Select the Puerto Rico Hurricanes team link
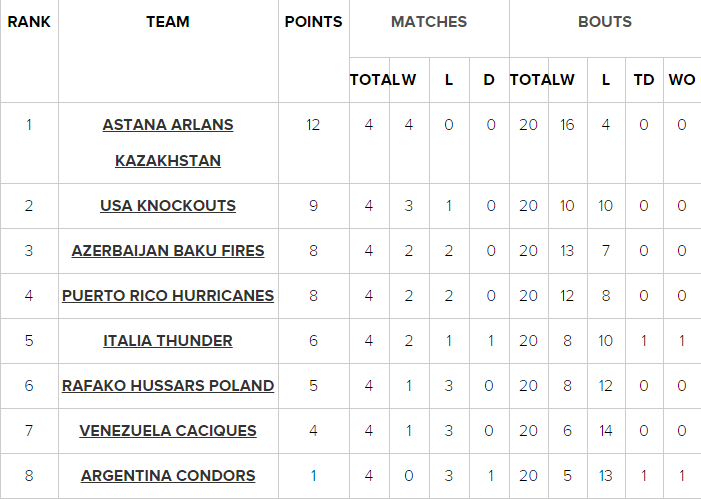Image resolution: width=701 pixels, height=499 pixels. pyautogui.click(x=168, y=296)
